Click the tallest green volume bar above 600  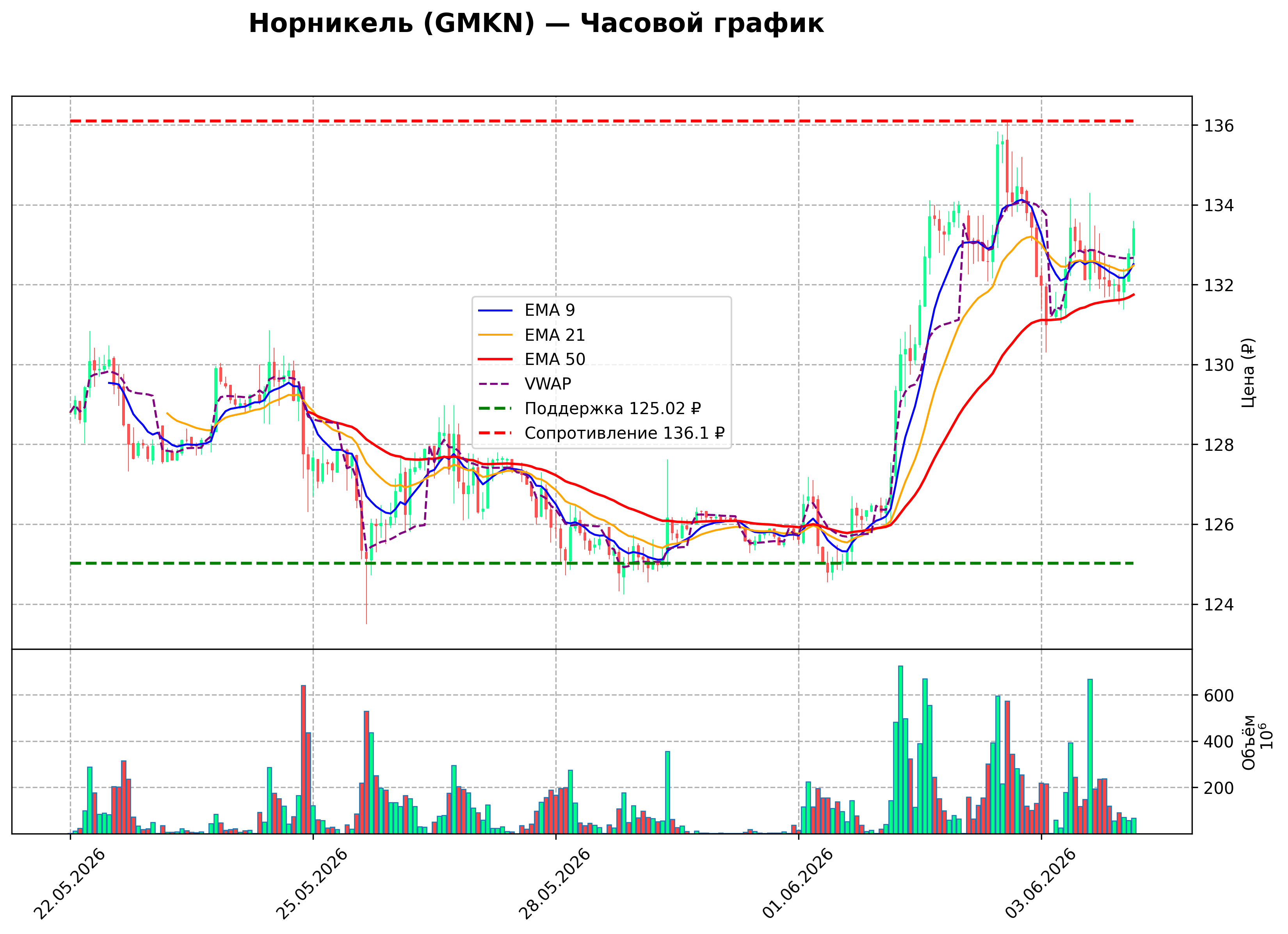[x=901, y=749]
